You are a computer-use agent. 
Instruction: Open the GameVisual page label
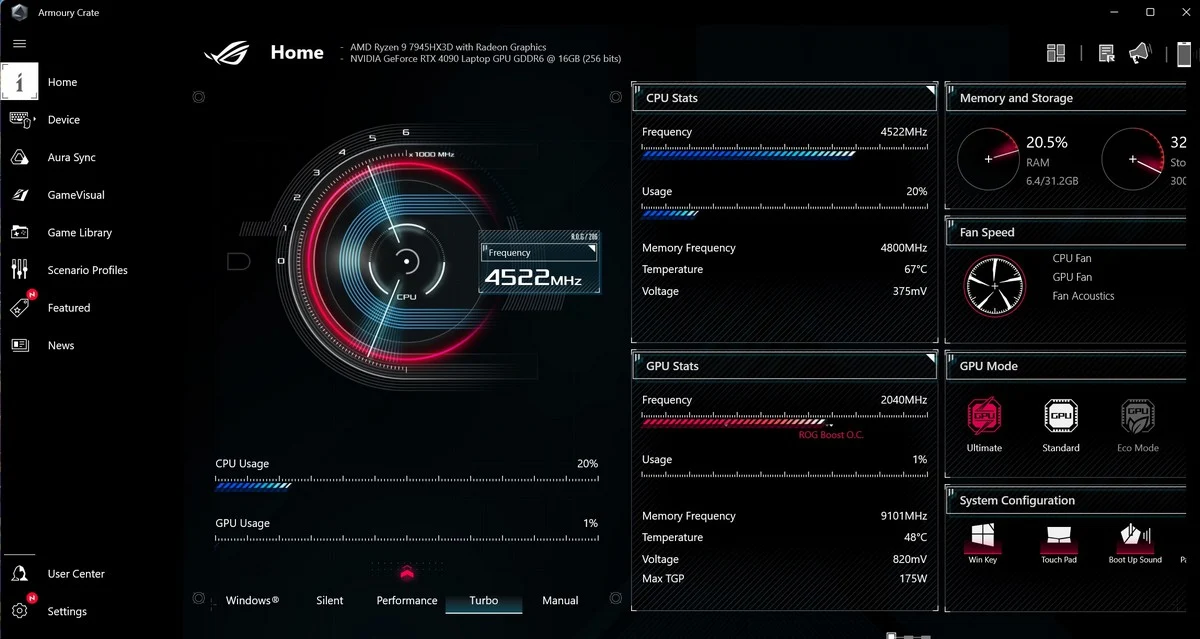[76, 195]
